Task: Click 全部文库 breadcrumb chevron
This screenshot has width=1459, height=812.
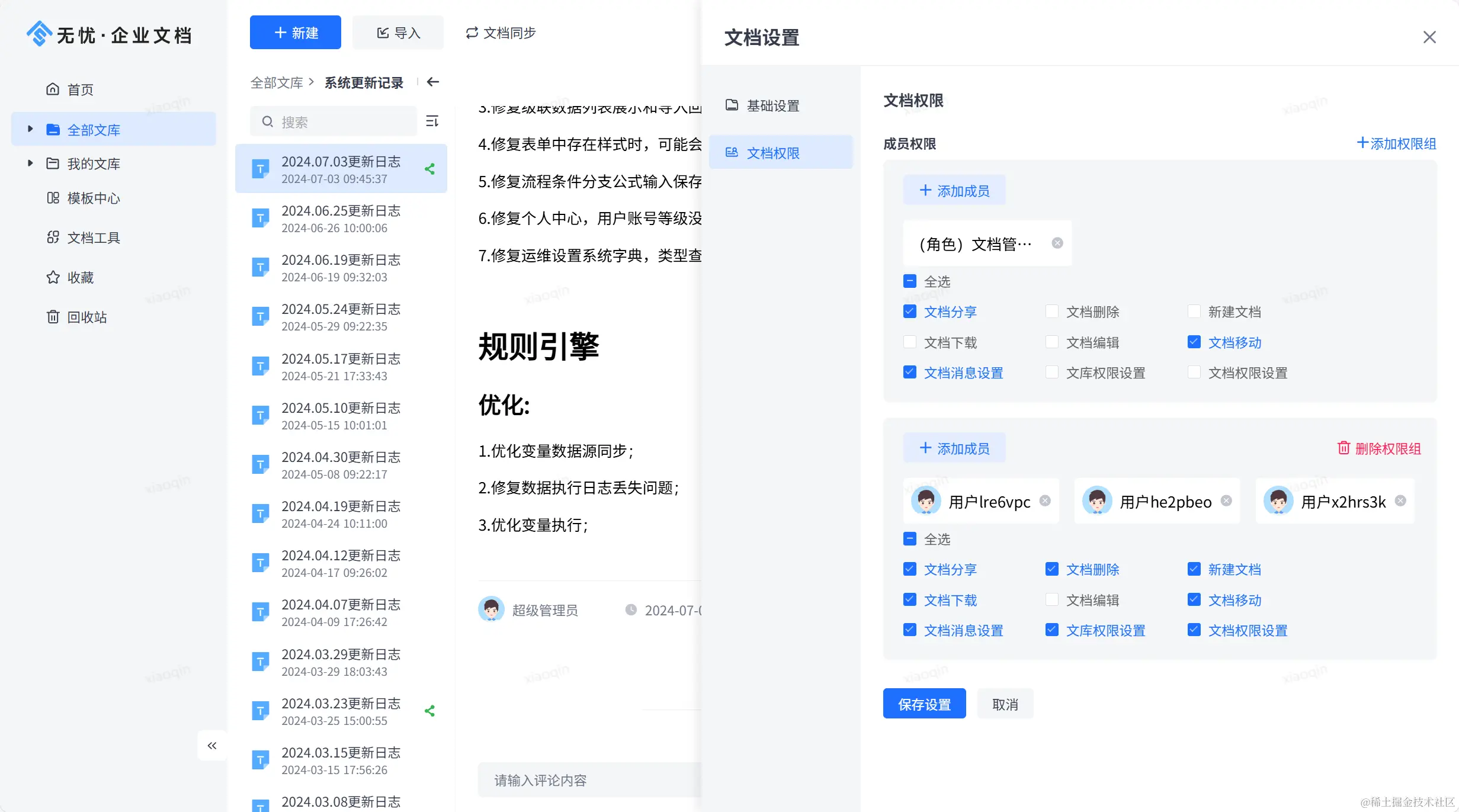Action: click(312, 82)
